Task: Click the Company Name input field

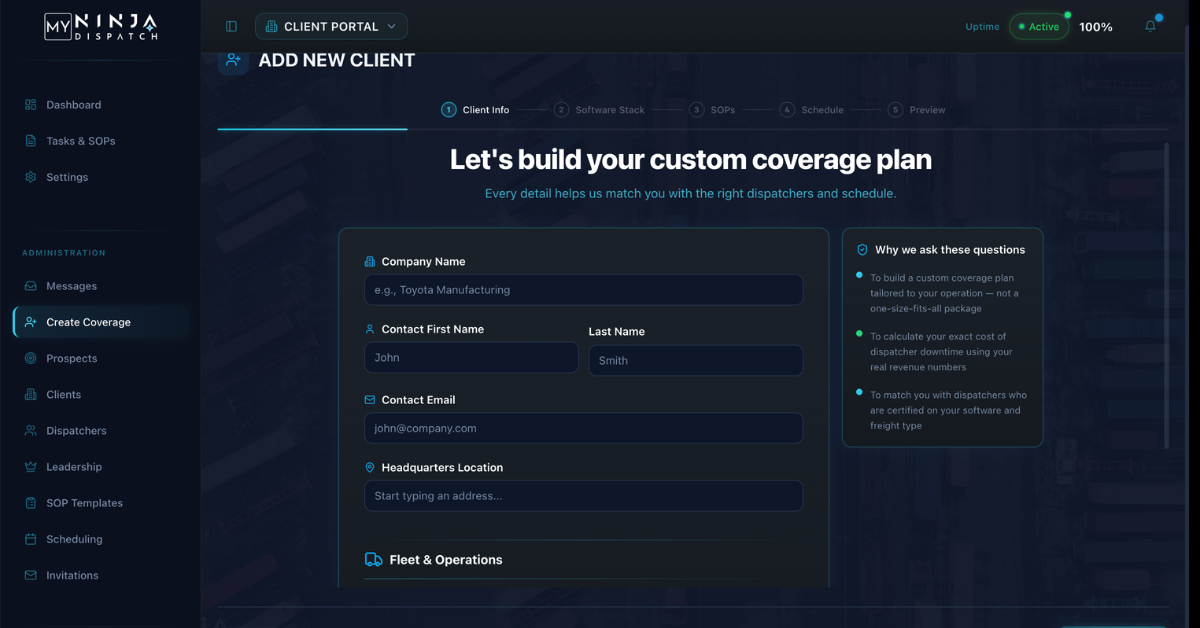Action: [x=583, y=289]
